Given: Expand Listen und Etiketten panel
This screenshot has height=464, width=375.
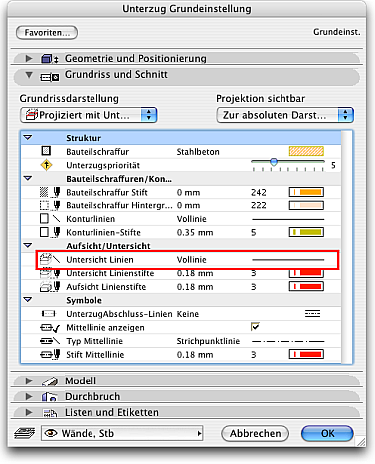Looking at the screenshot, I should (29, 412).
